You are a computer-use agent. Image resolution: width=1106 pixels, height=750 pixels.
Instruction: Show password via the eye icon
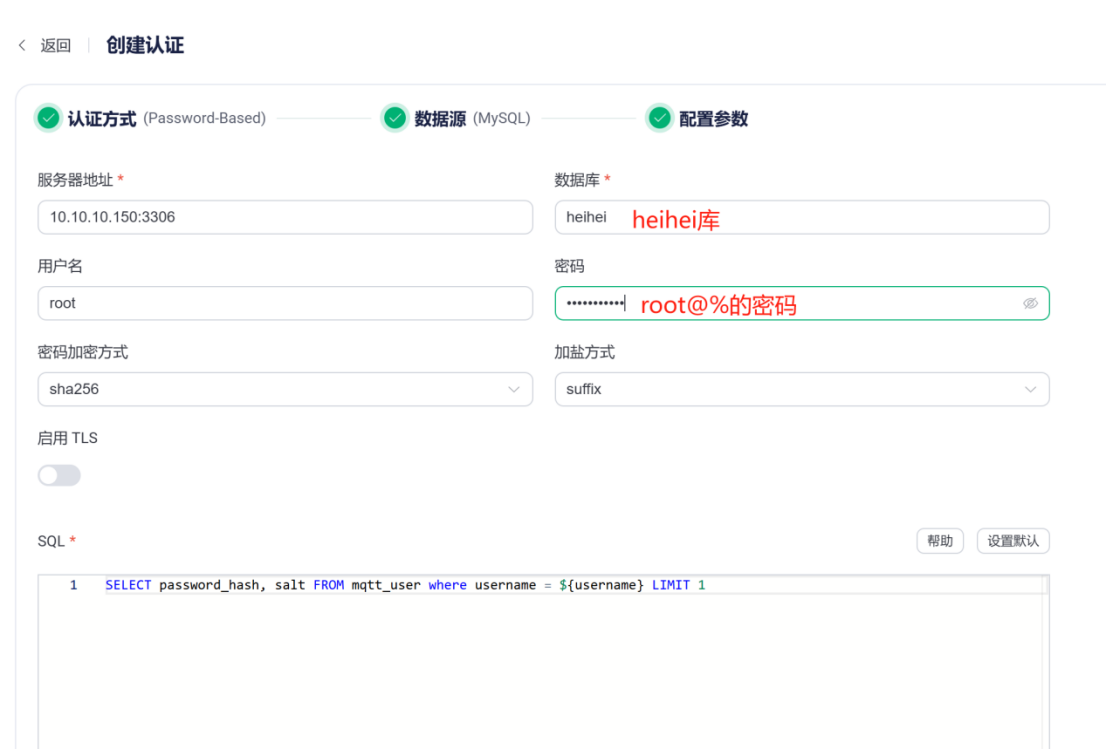[1030, 303]
